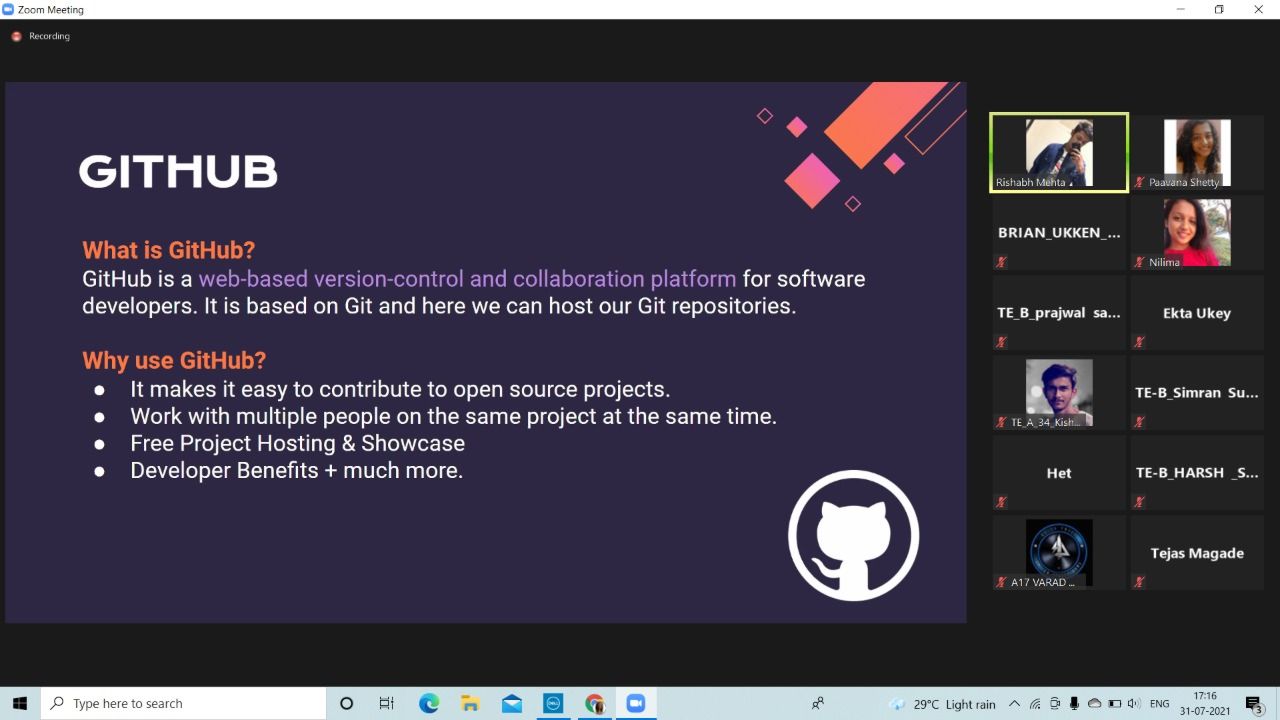Click the OneDrive cloud tray icon
The width and height of the screenshot is (1280, 720).
click(1094, 704)
